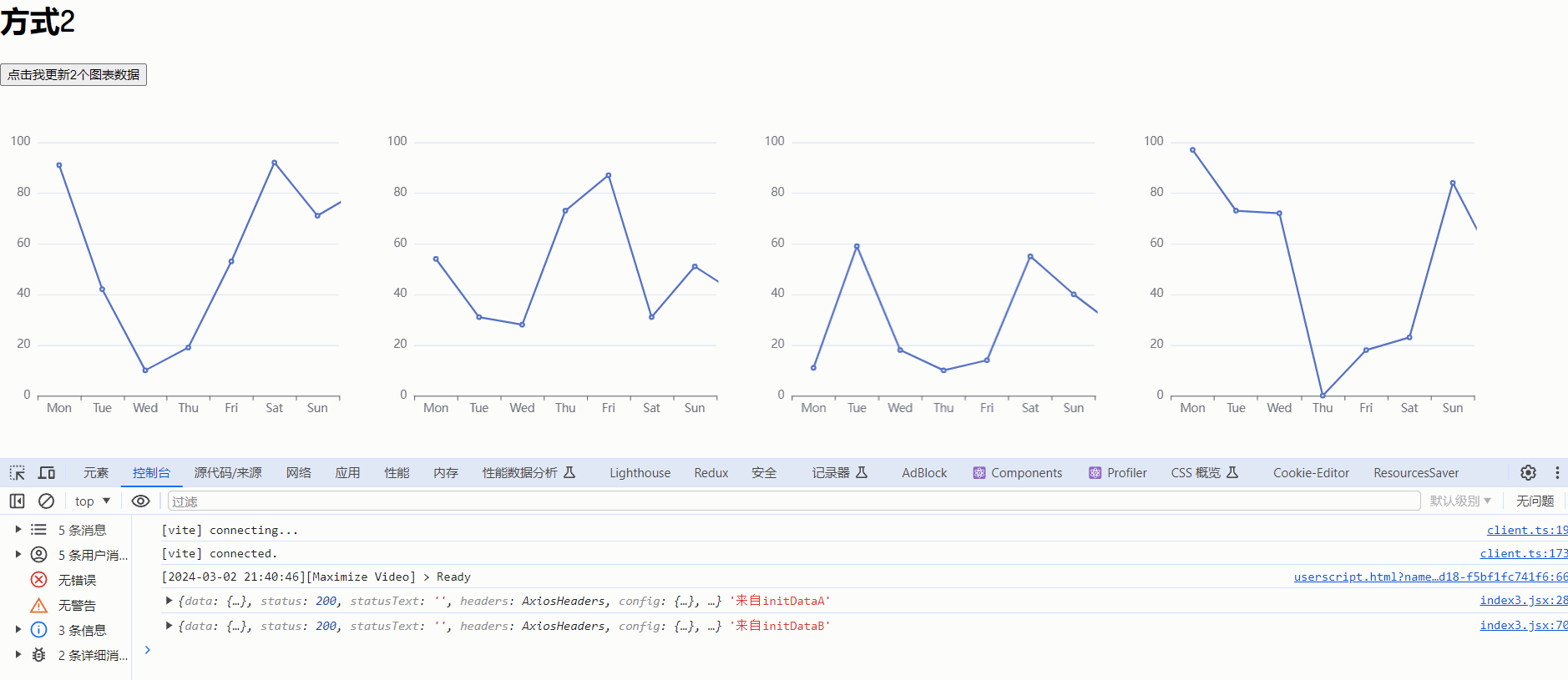Image resolution: width=1568 pixels, height=680 pixels.
Task: Click the warnings triangle icon
Action: 39,605
